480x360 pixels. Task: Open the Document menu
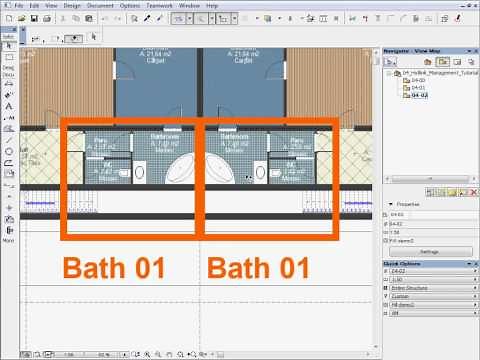[100, 6]
